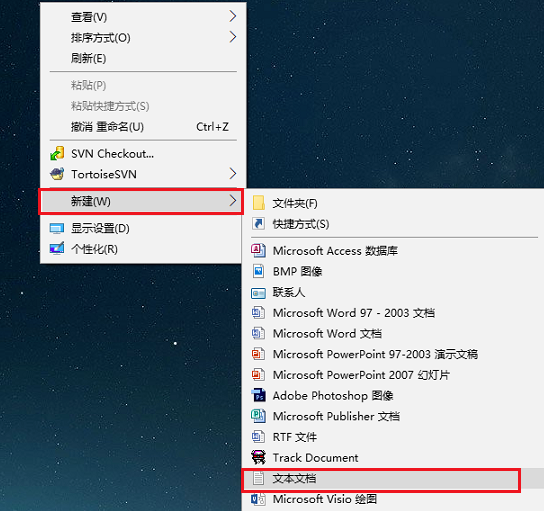544x511 pixels.
Task: Choose 撤消 重命名(U) from context menu
Action: pos(143,127)
